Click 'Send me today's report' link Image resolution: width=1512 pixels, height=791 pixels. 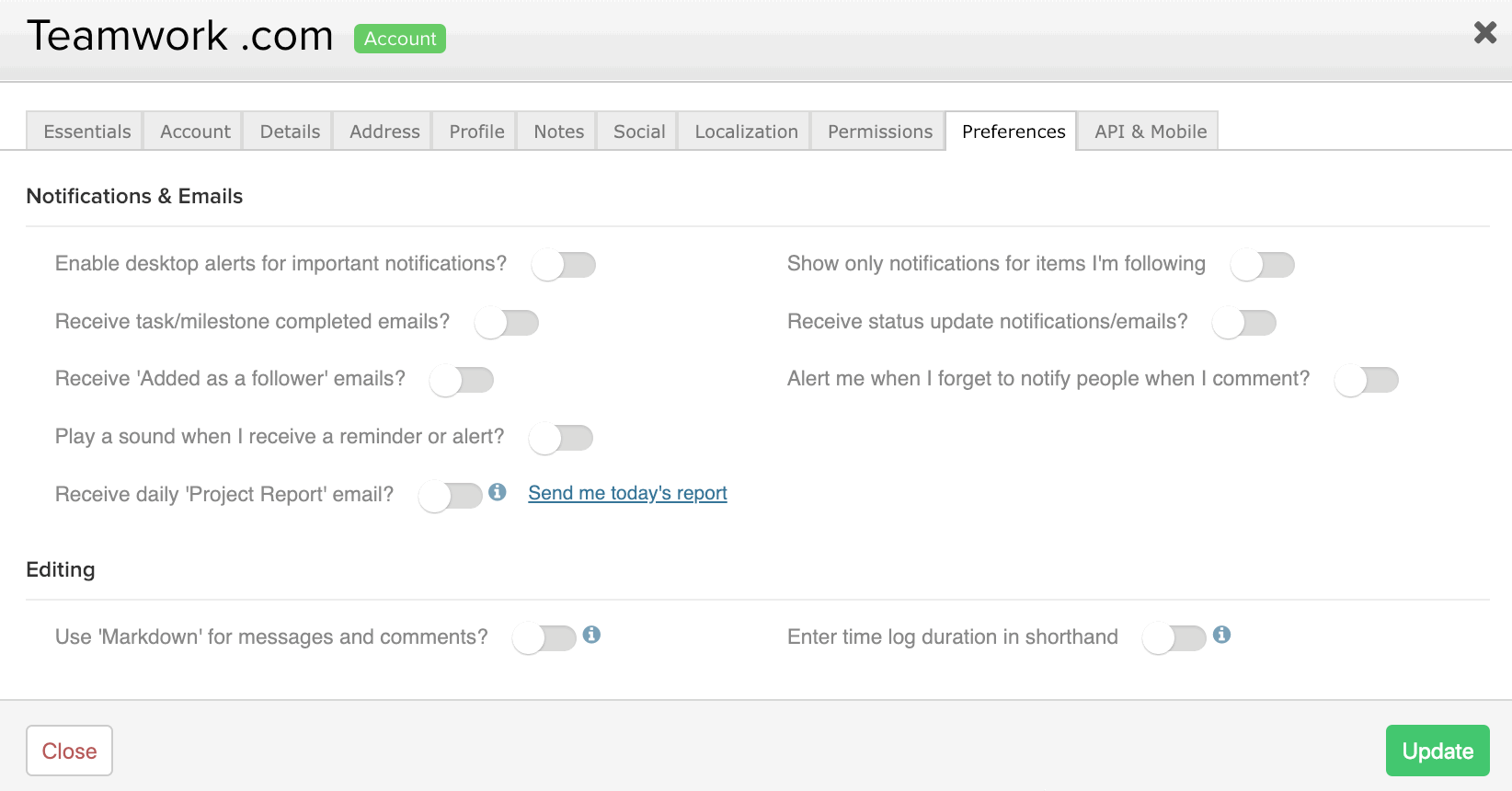click(x=627, y=493)
